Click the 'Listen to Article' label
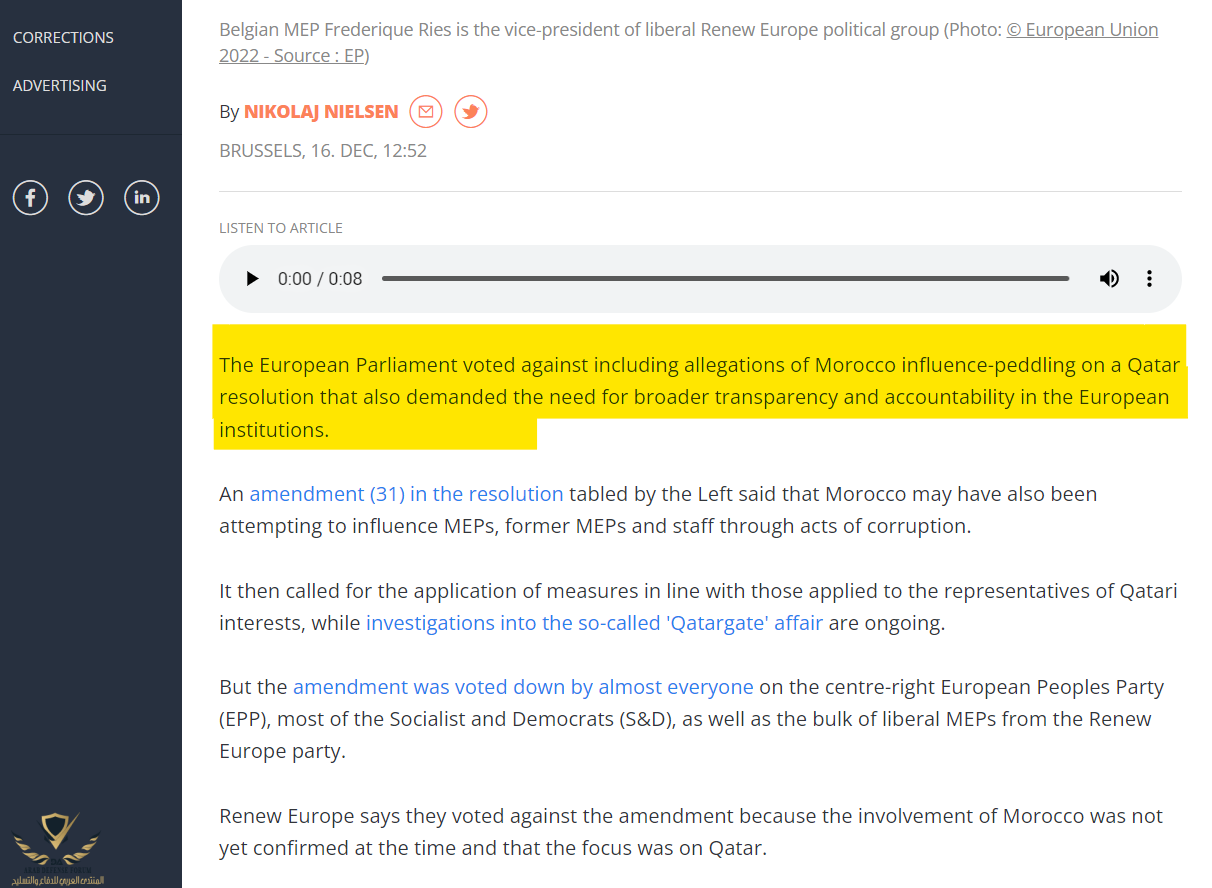 [281, 228]
